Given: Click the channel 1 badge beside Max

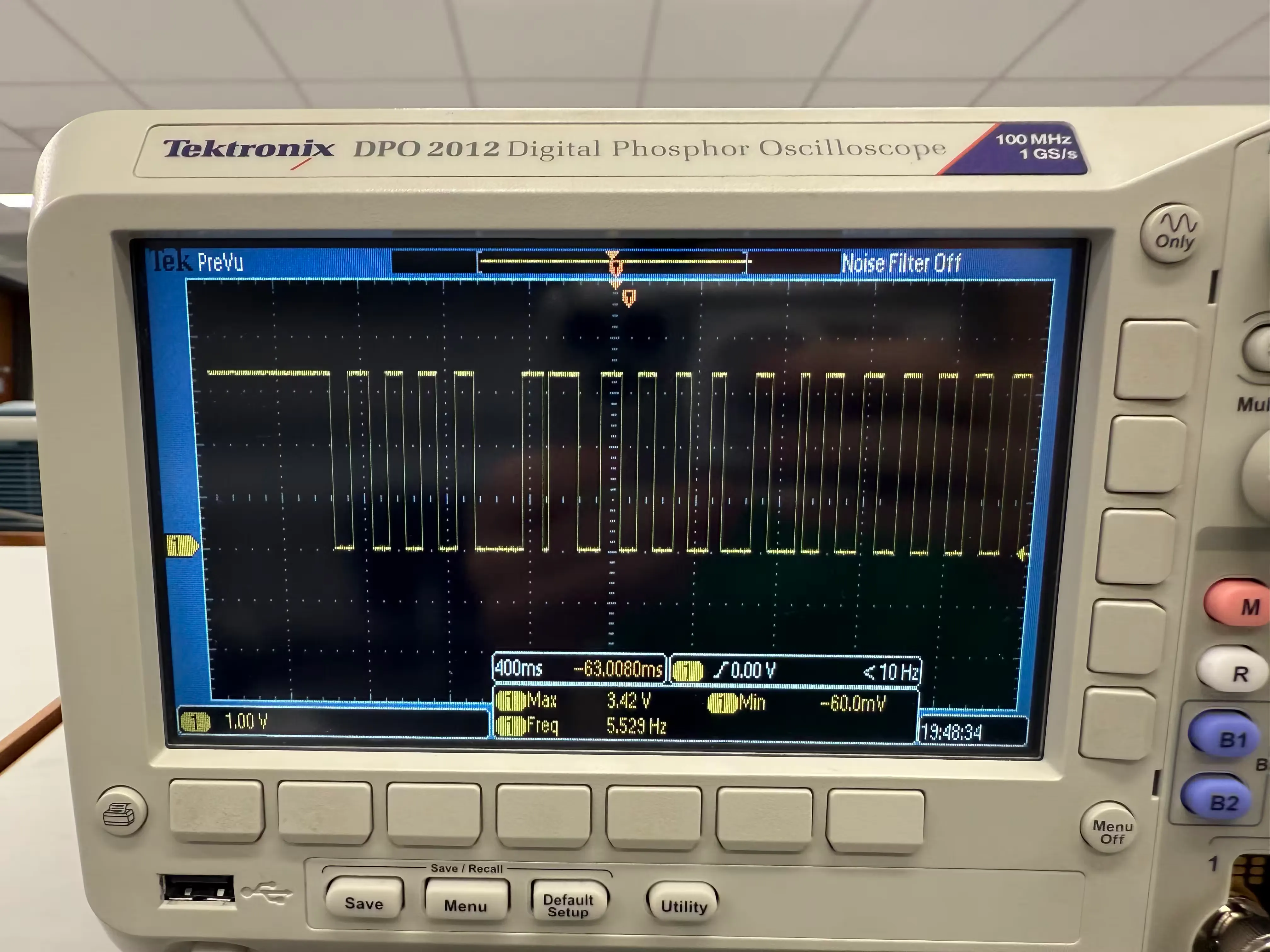Looking at the screenshot, I should pyautogui.click(x=510, y=700).
